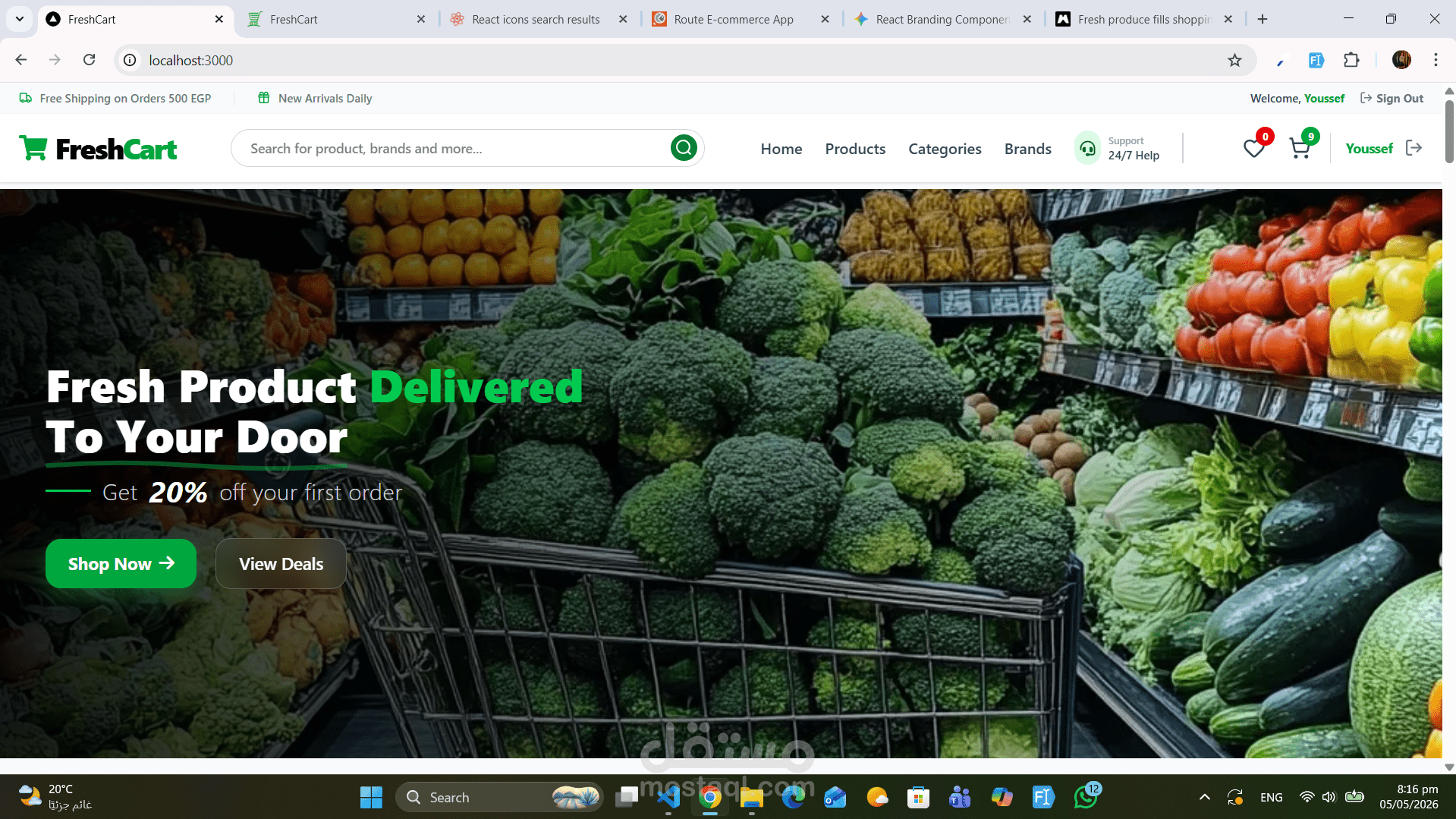Image resolution: width=1456 pixels, height=819 pixels.
Task: Open the shopping cart icon with badge 9
Action: point(1300,149)
